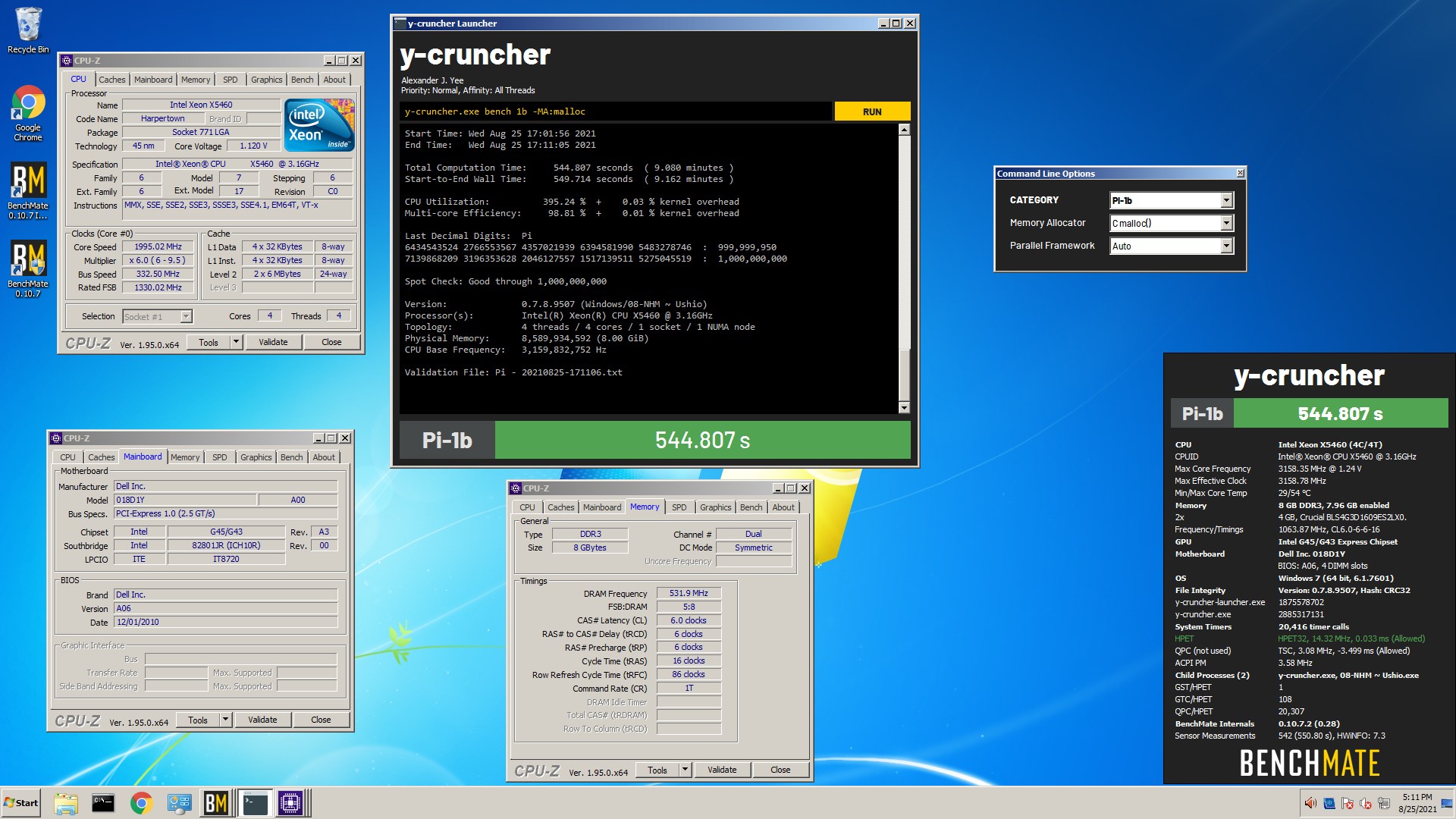The image size is (1456, 819).
Task: Open the Memory Allocator dropdown
Action: coord(1226,223)
